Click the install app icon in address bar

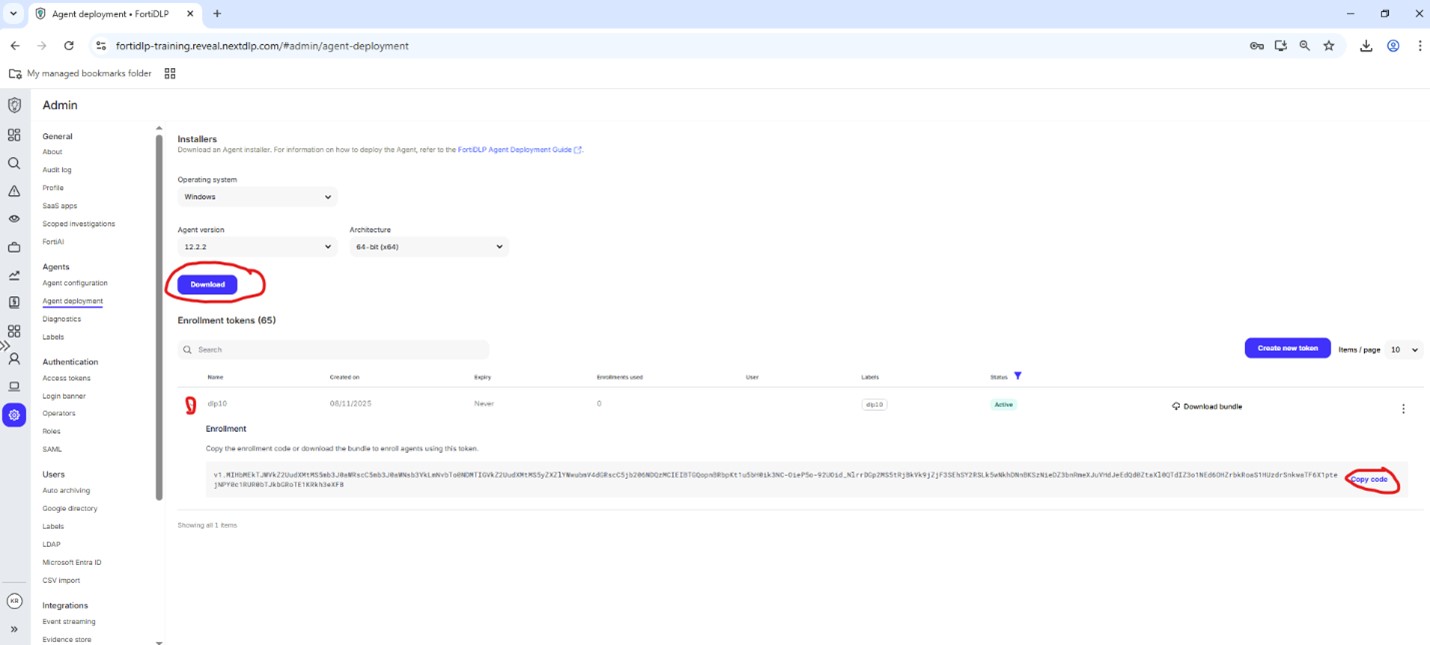pyautogui.click(x=1281, y=45)
